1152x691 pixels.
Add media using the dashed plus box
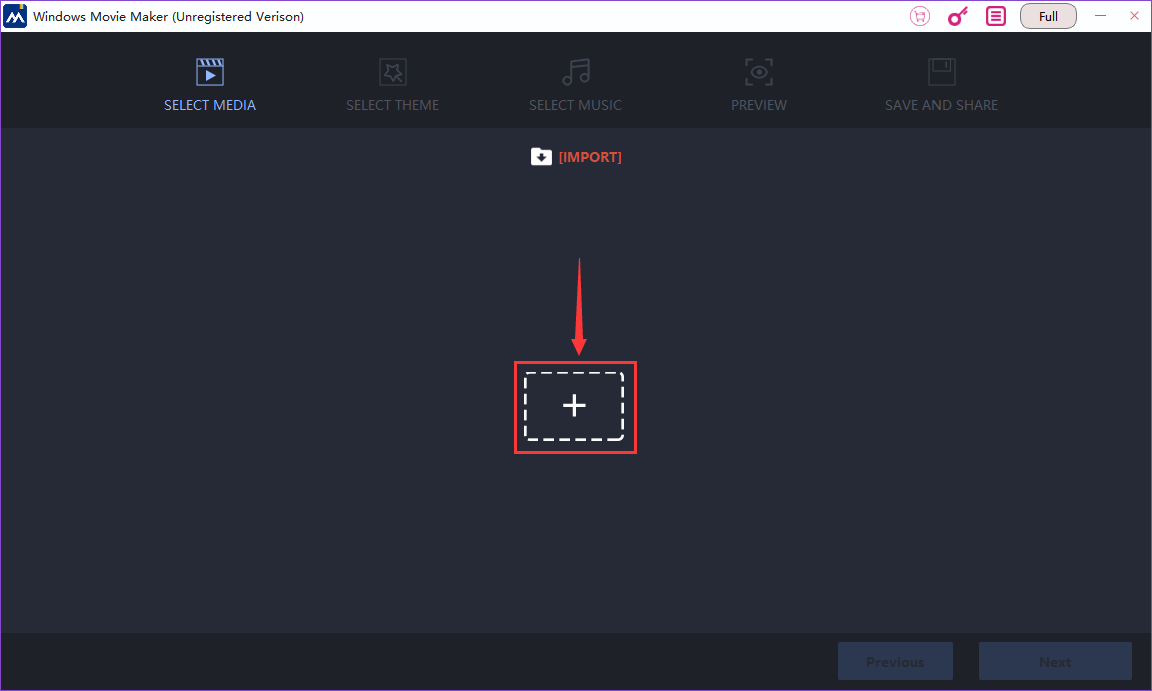click(575, 406)
